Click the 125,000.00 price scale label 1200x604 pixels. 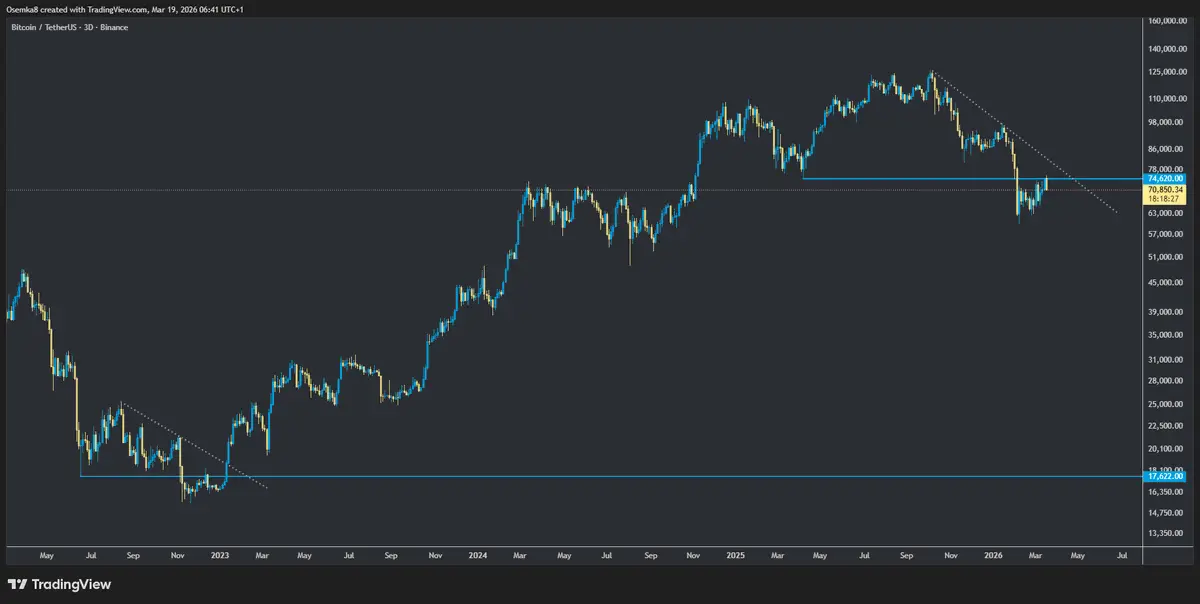(1169, 73)
